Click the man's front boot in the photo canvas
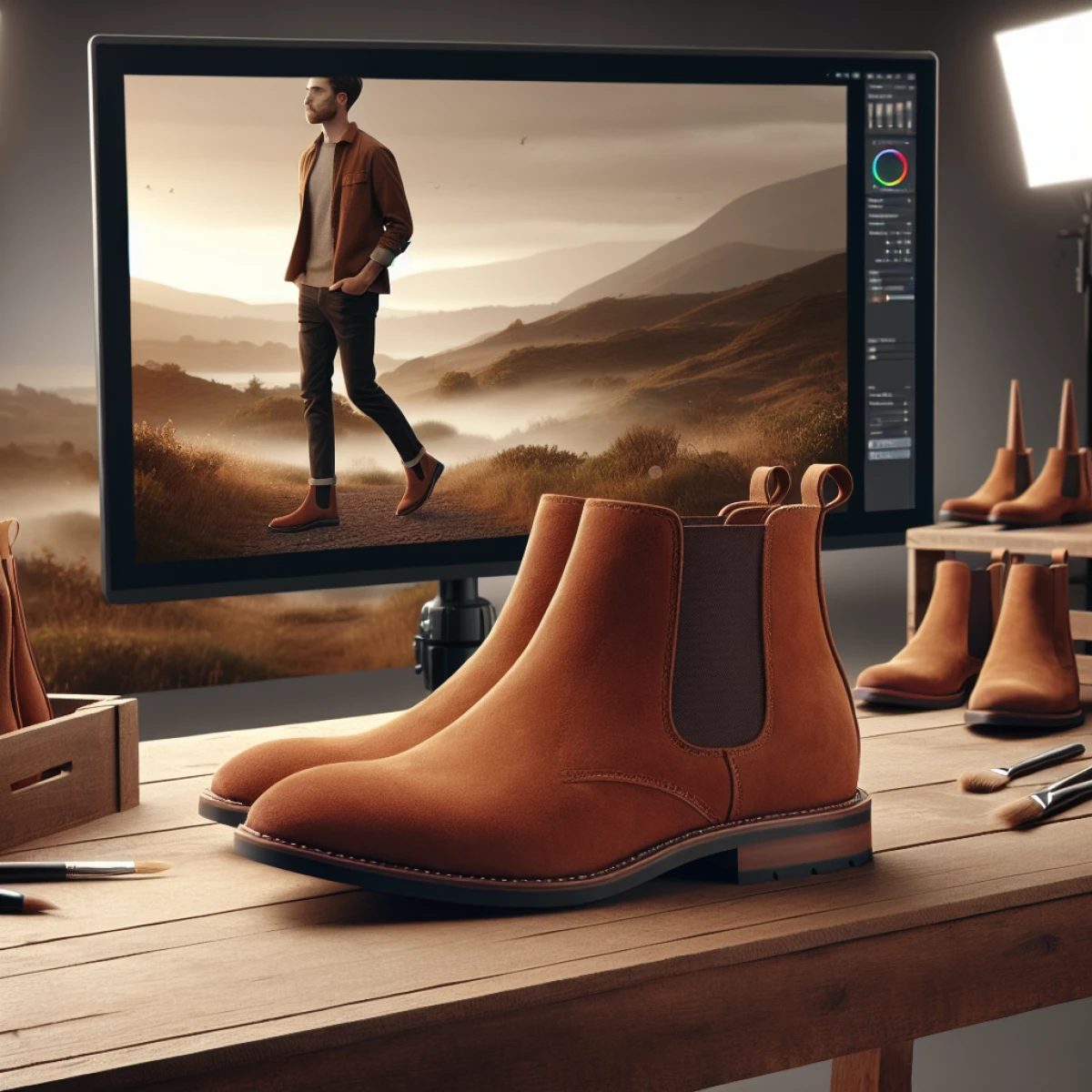This screenshot has width=1092, height=1092. [x=420, y=482]
